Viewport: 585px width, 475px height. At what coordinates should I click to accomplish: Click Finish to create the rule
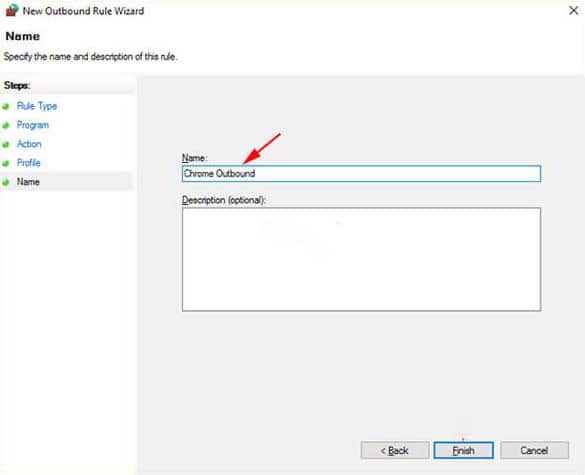tap(463, 450)
